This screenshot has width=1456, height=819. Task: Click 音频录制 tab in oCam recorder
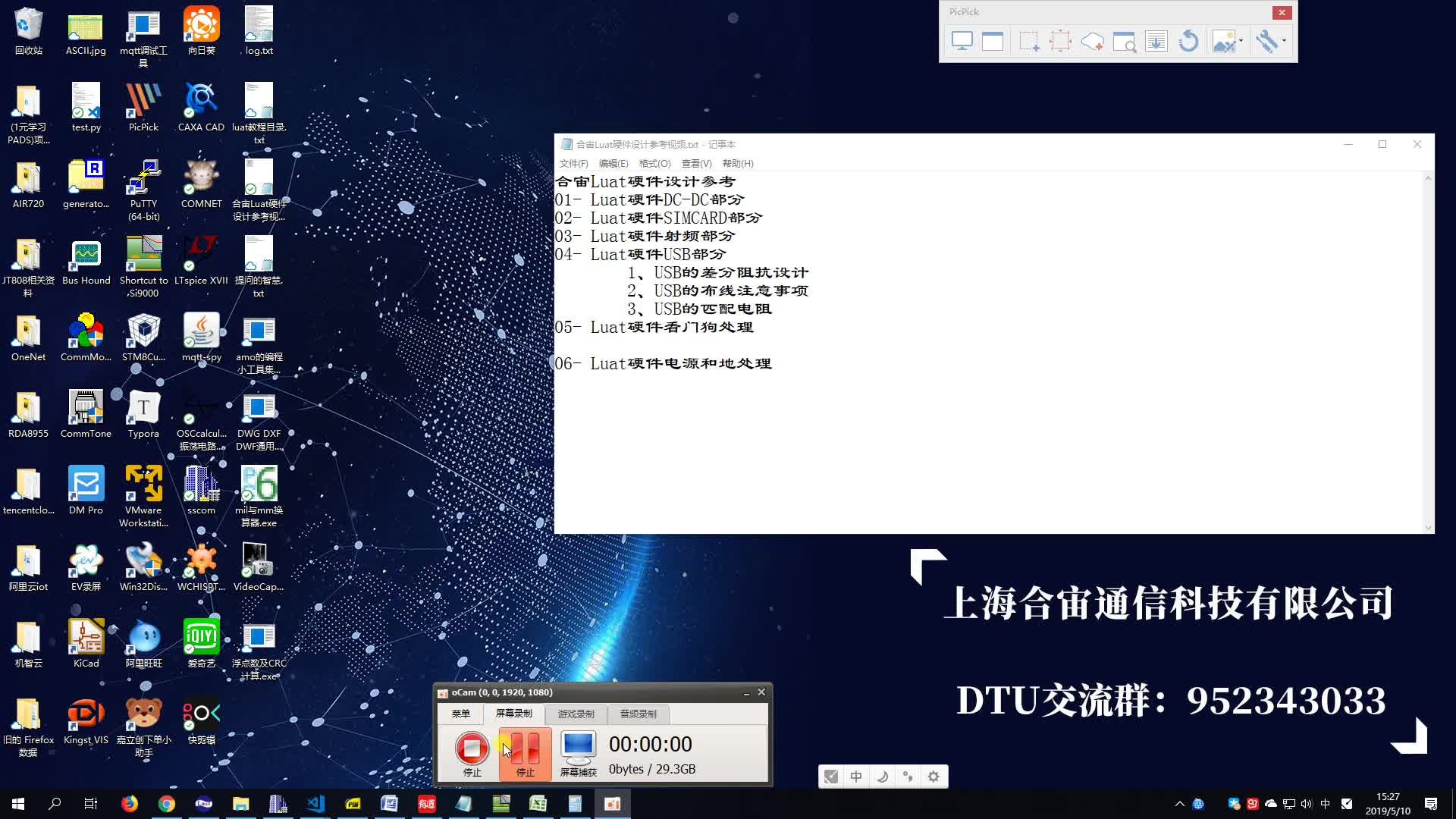click(x=638, y=713)
